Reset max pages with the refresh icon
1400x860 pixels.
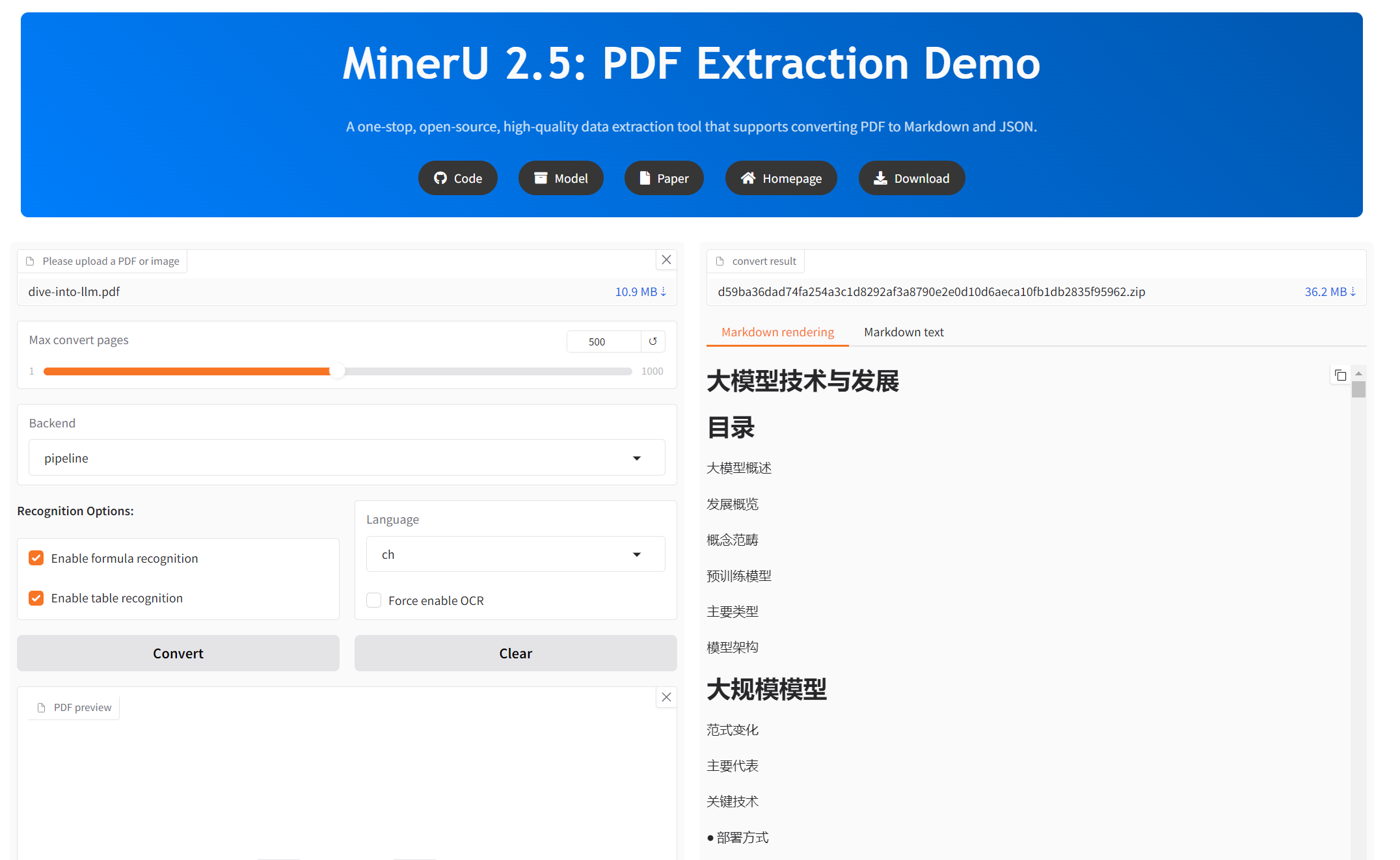pos(653,341)
